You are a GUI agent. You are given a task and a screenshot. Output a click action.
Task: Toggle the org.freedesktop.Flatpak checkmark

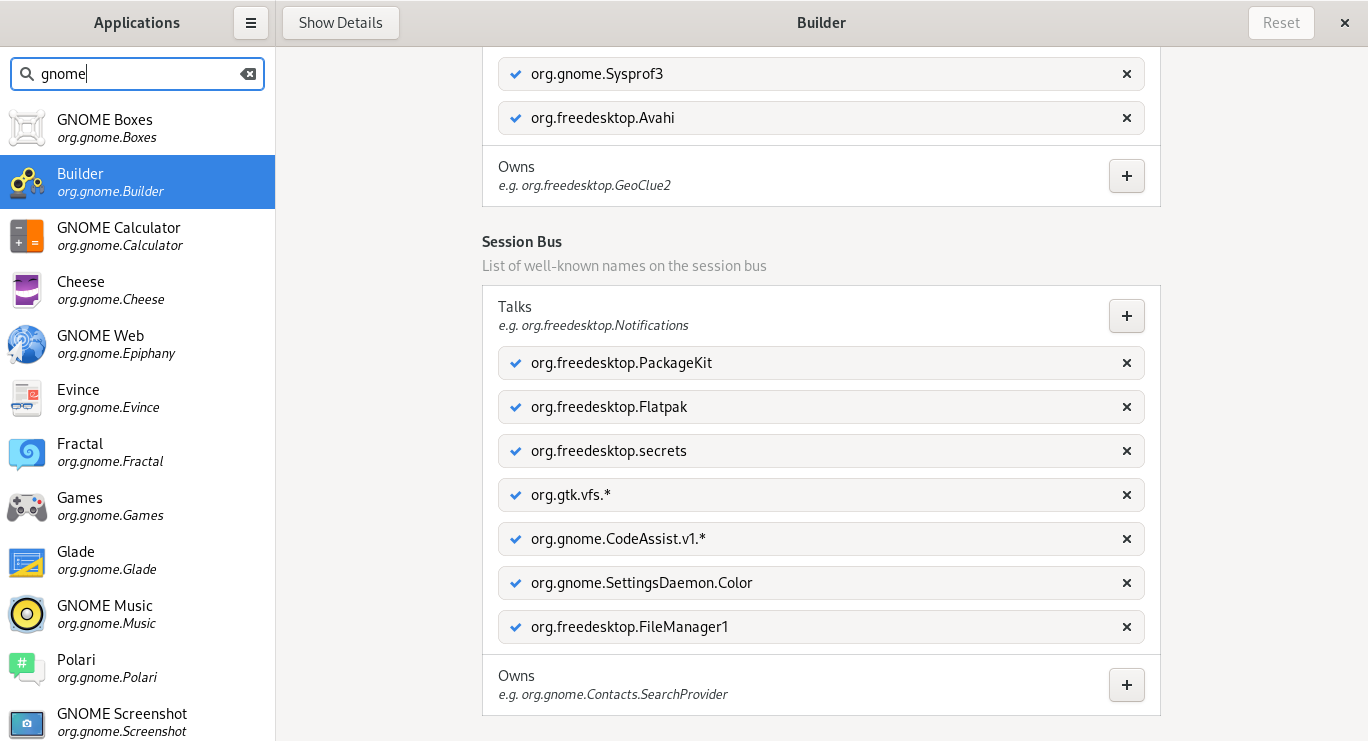(x=516, y=407)
